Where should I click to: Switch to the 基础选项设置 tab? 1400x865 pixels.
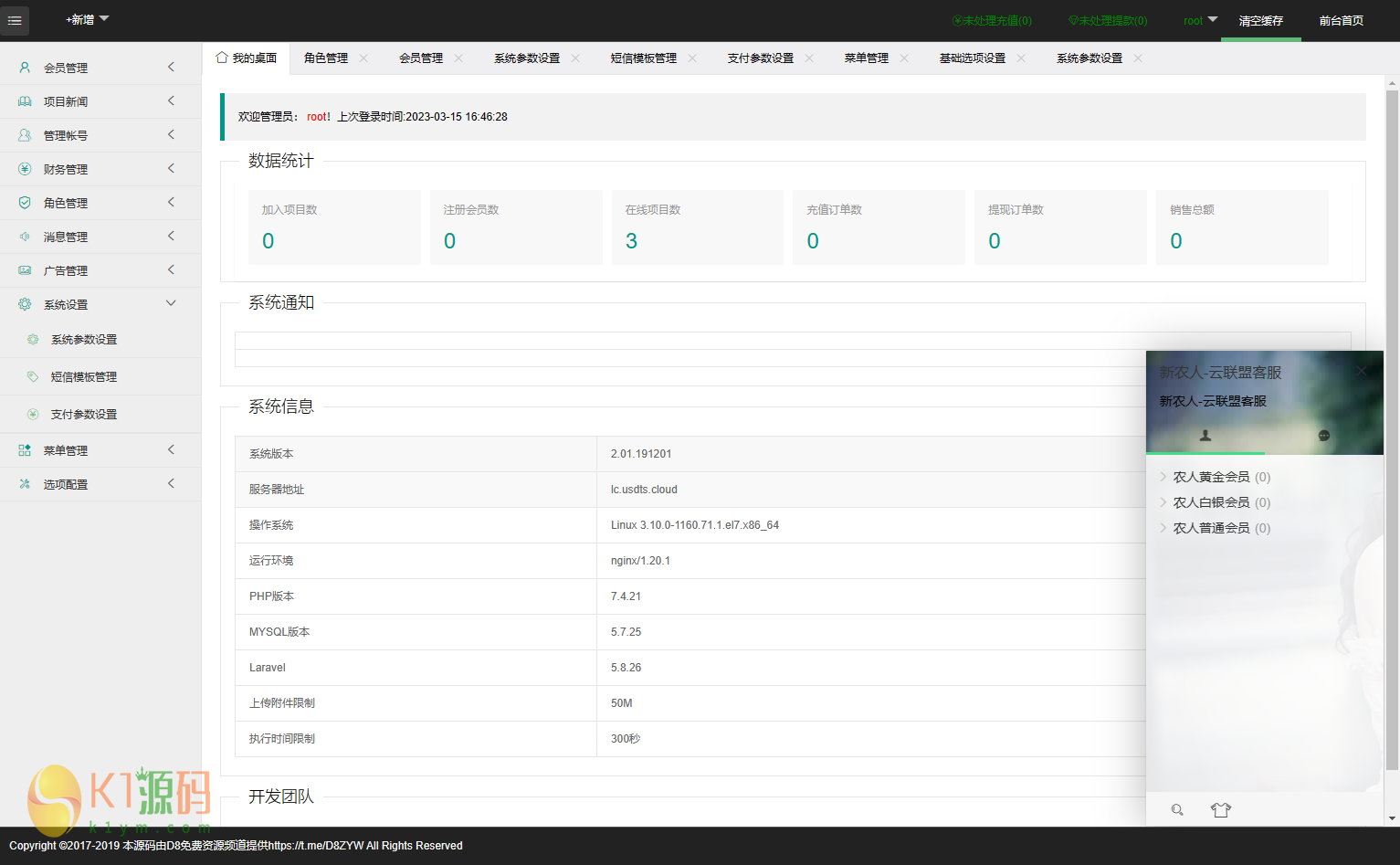click(x=973, y=58)
